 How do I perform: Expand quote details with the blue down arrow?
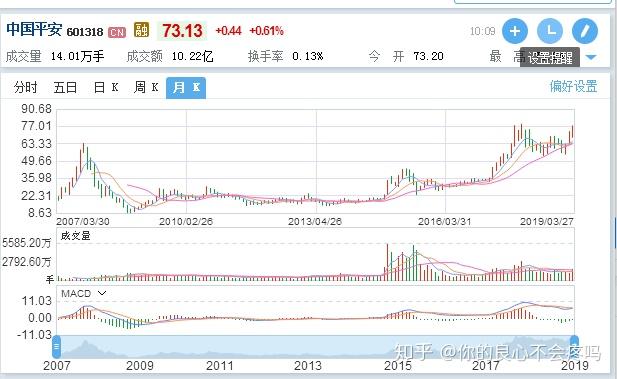[591, 57]
